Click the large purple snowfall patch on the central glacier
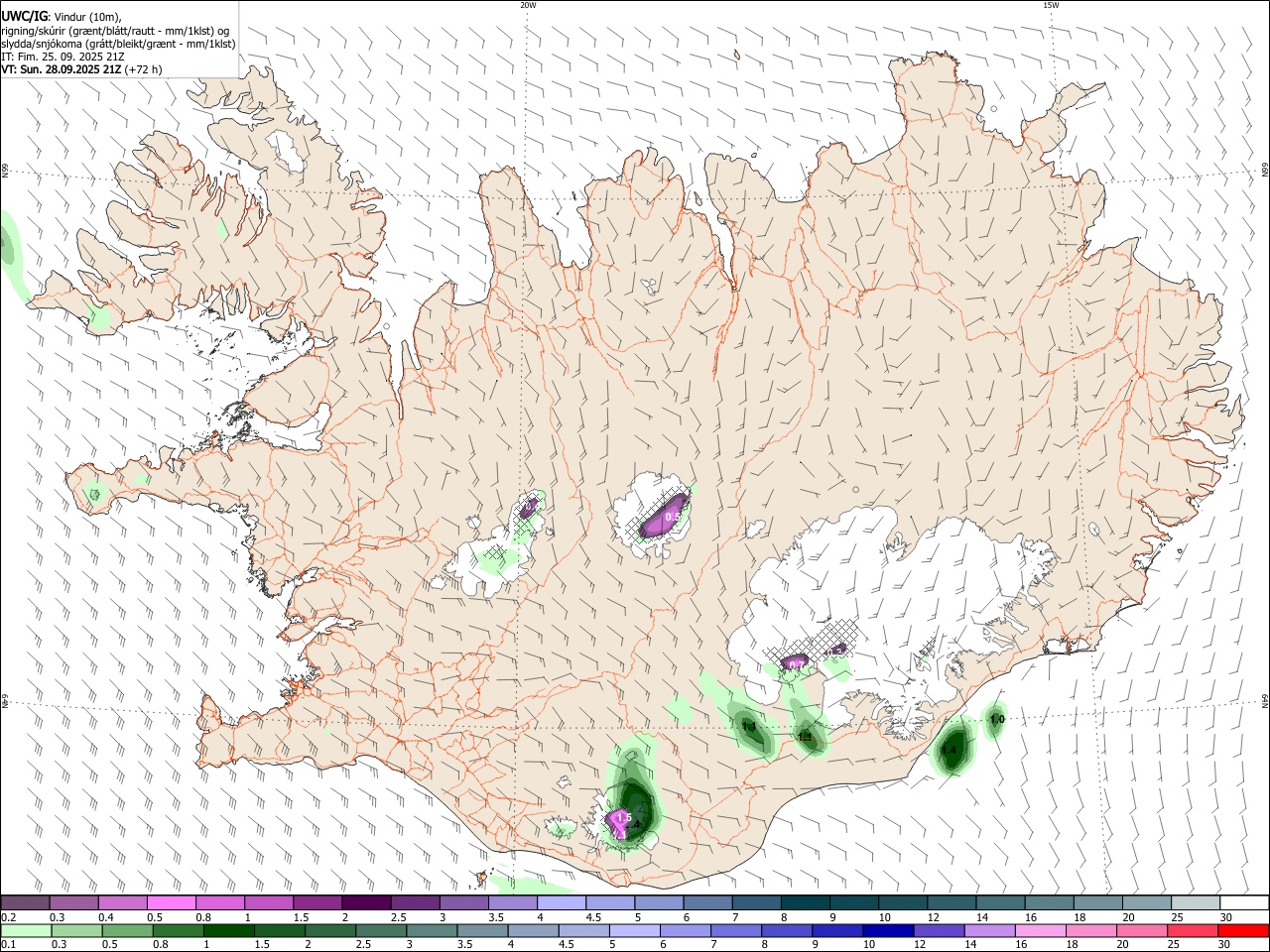The image size is (1270, 952). pyautogui.click(x=663, y=516)
